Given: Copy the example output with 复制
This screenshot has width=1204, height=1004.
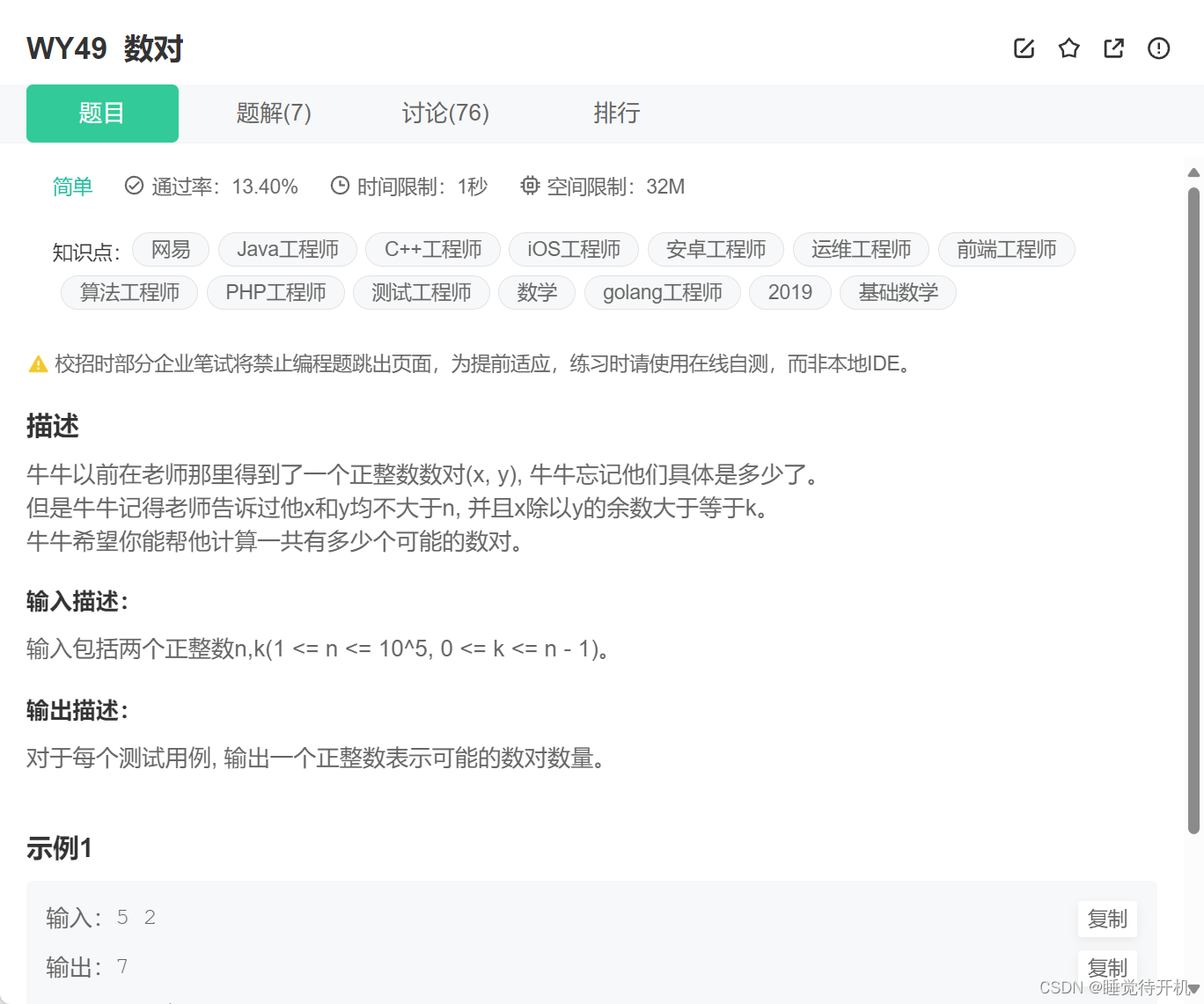Looking at the screenshot, I should pyautogui.click(x=1107, y=968).
